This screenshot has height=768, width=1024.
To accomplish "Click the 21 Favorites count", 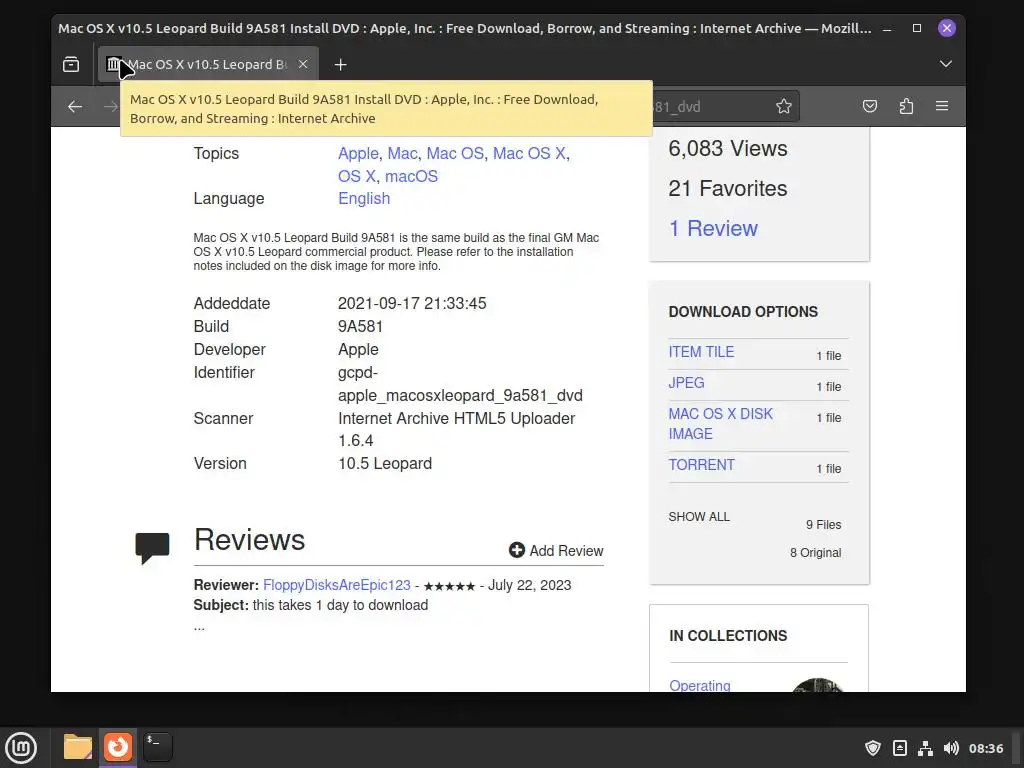I will [728, 189].
